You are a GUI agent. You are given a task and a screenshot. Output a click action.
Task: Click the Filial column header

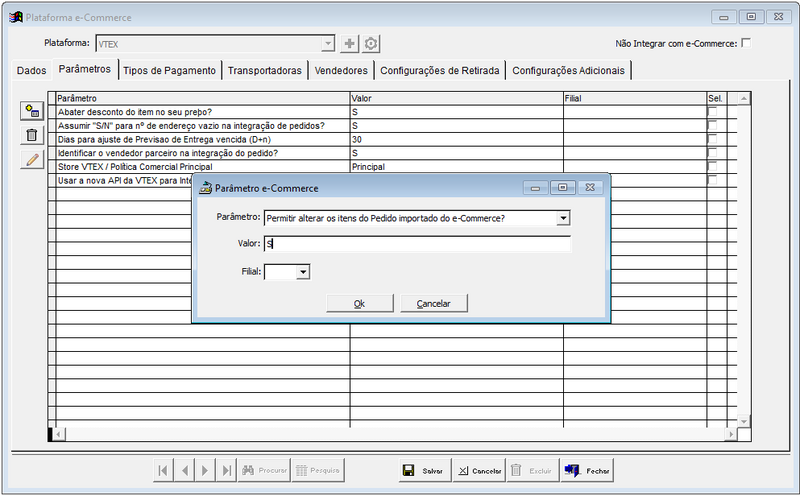635,98
